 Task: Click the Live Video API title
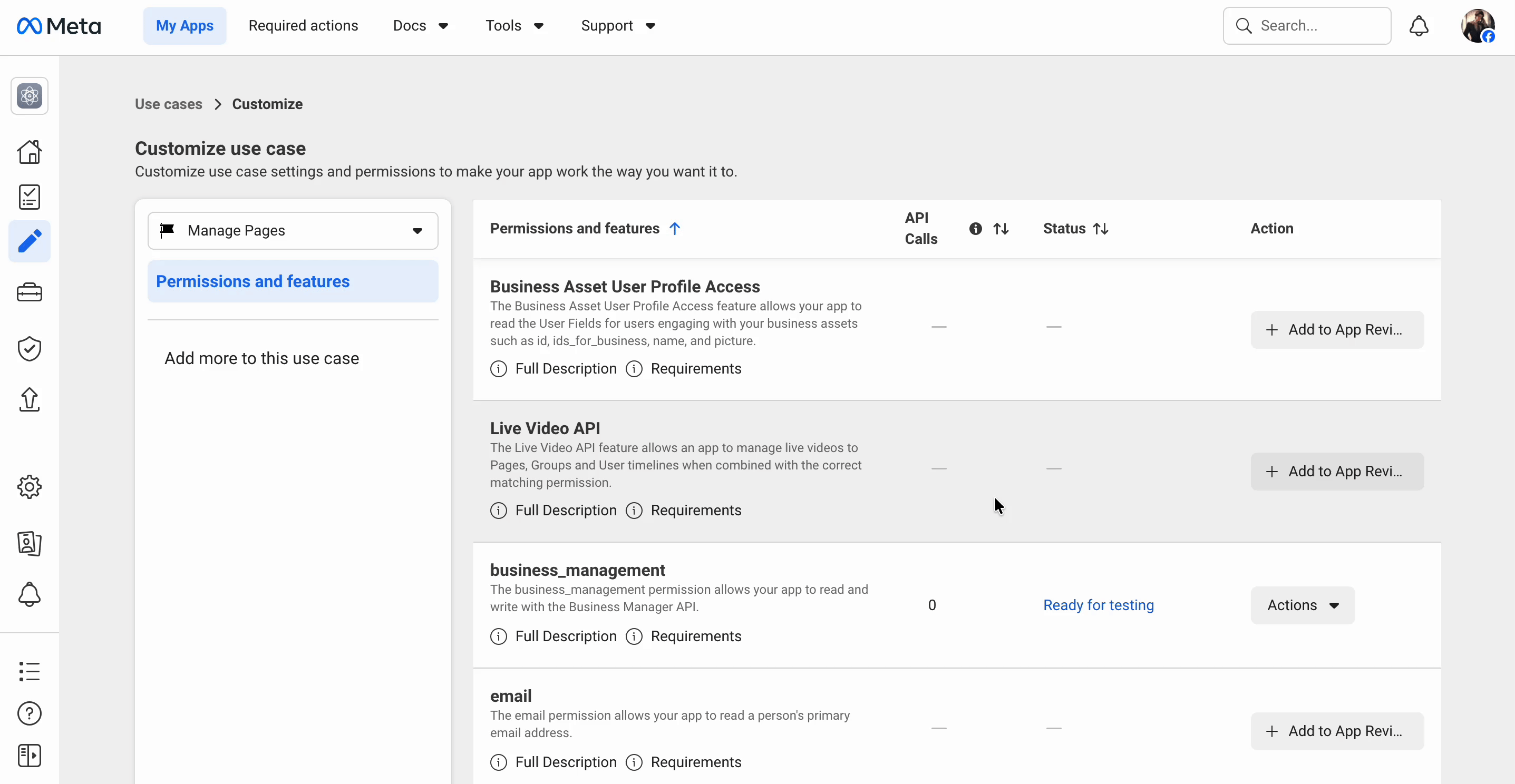click(545, 428)
